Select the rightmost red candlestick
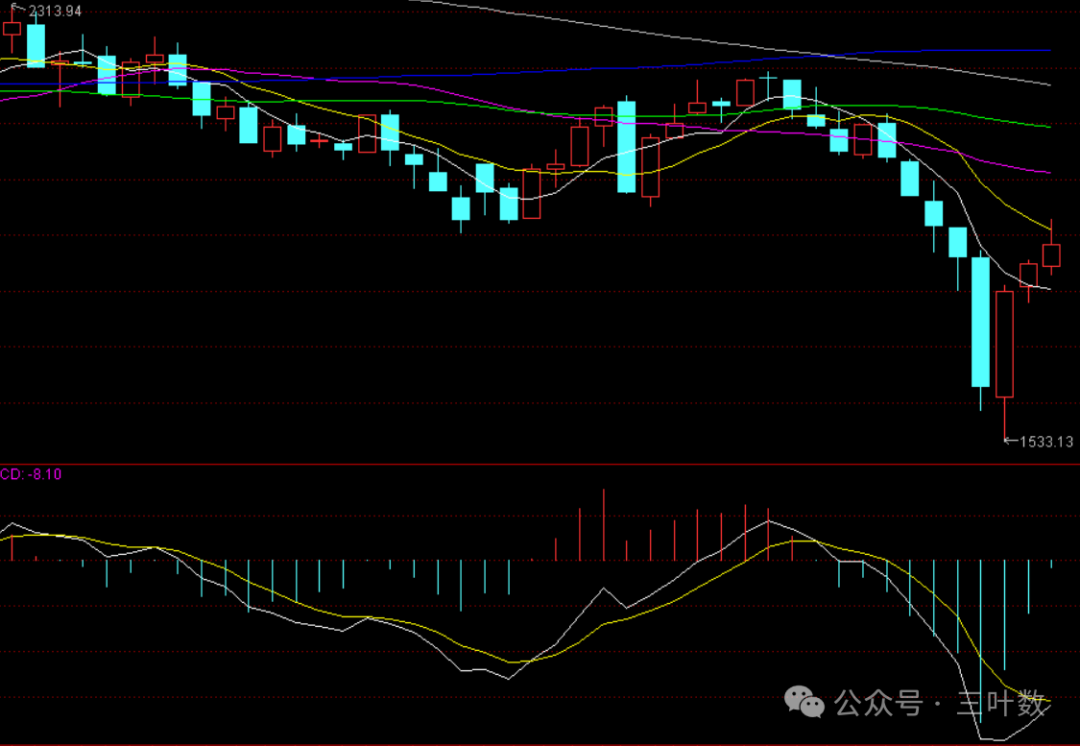The width and height of the screenshot is (1080, 746). click(x=1051, y=247)
